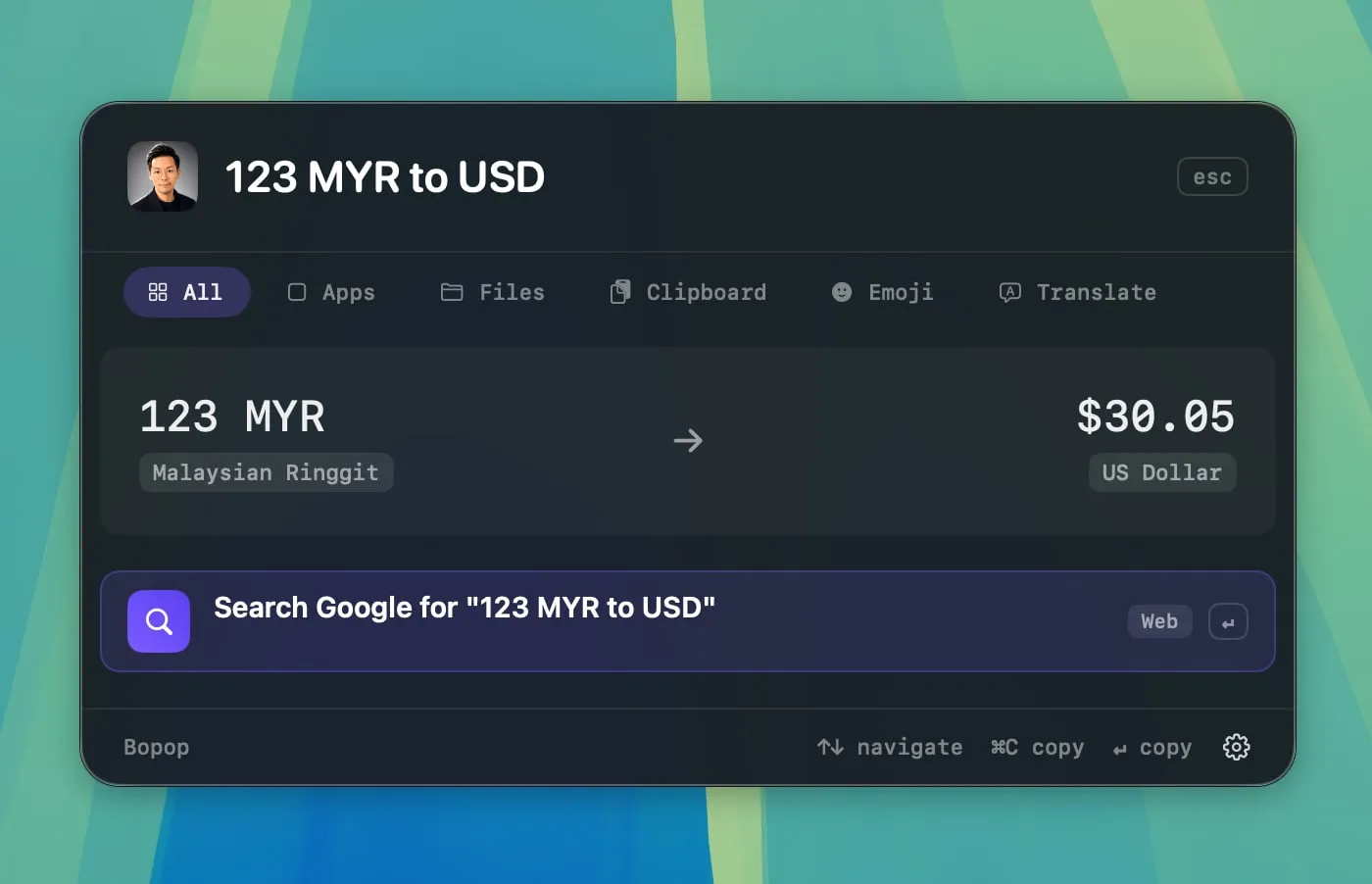The height and width of the screenshot is (884, 1372).
Task: Click the Web badge
Action: [x=1159, y=621]
